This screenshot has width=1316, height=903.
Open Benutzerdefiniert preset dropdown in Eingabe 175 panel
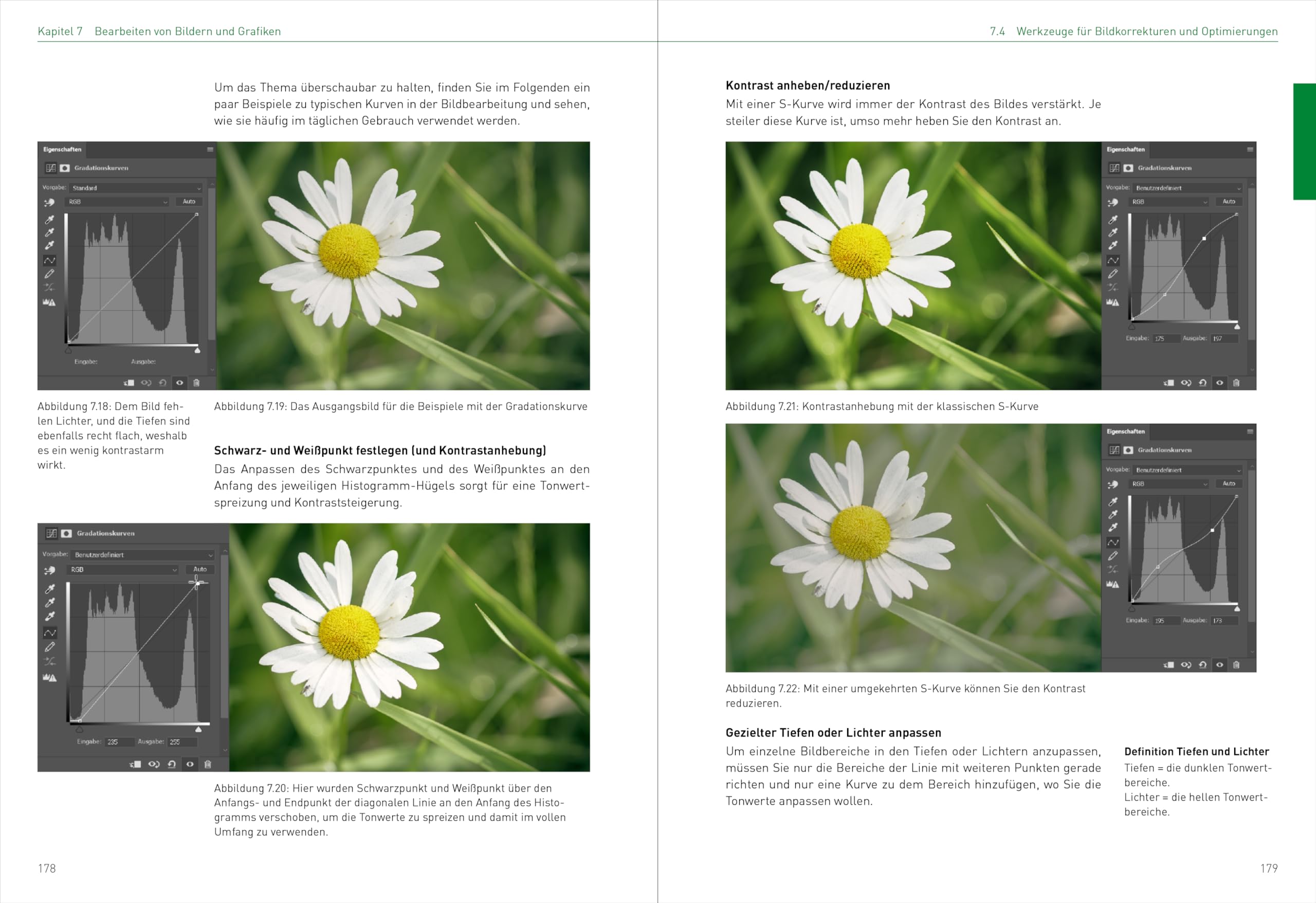click(1188, 188)
